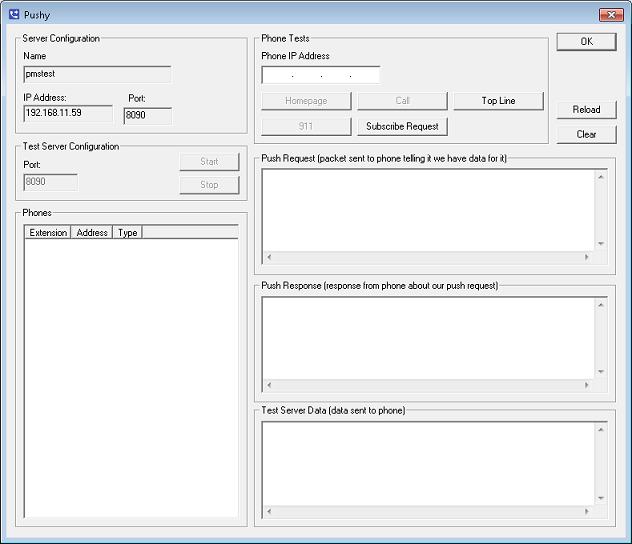Click the Type column header in Phones

pyautogui.click(x=127, y=233)
